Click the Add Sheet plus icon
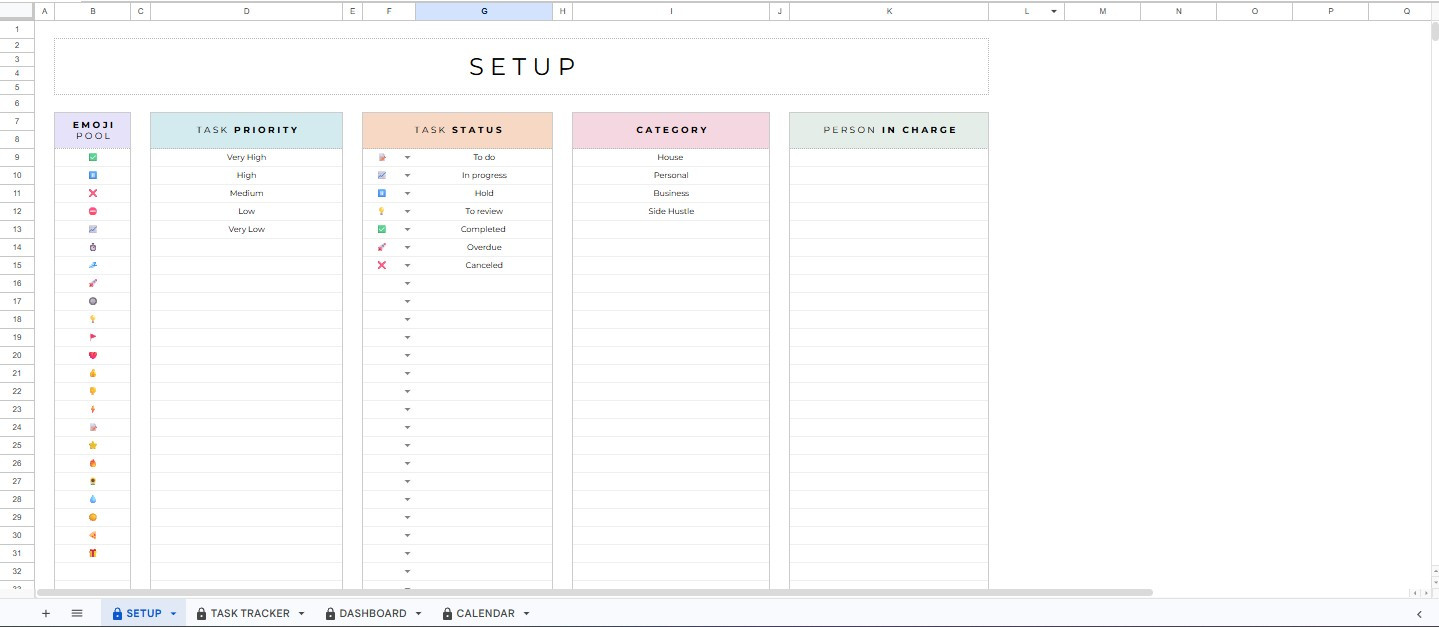This screenshot has width=1439, height=627. click(45, 613)
